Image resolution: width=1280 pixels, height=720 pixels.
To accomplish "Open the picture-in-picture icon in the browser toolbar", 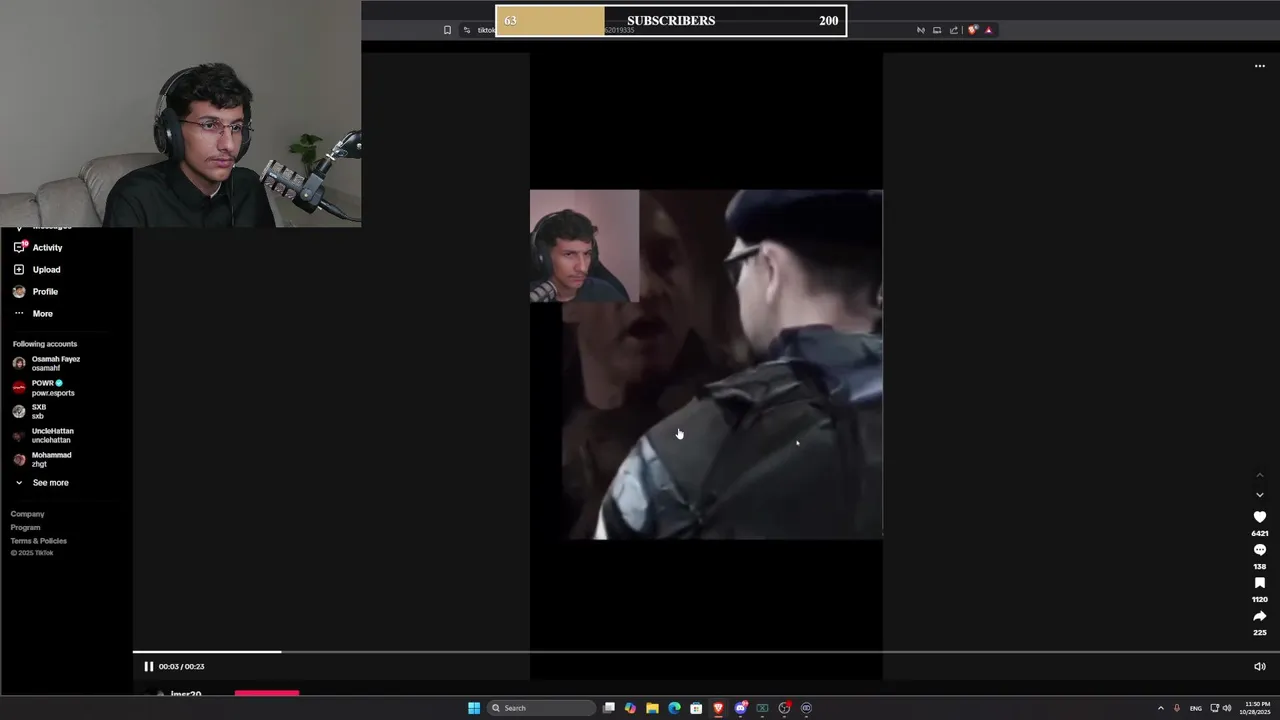I will (937, 30).
